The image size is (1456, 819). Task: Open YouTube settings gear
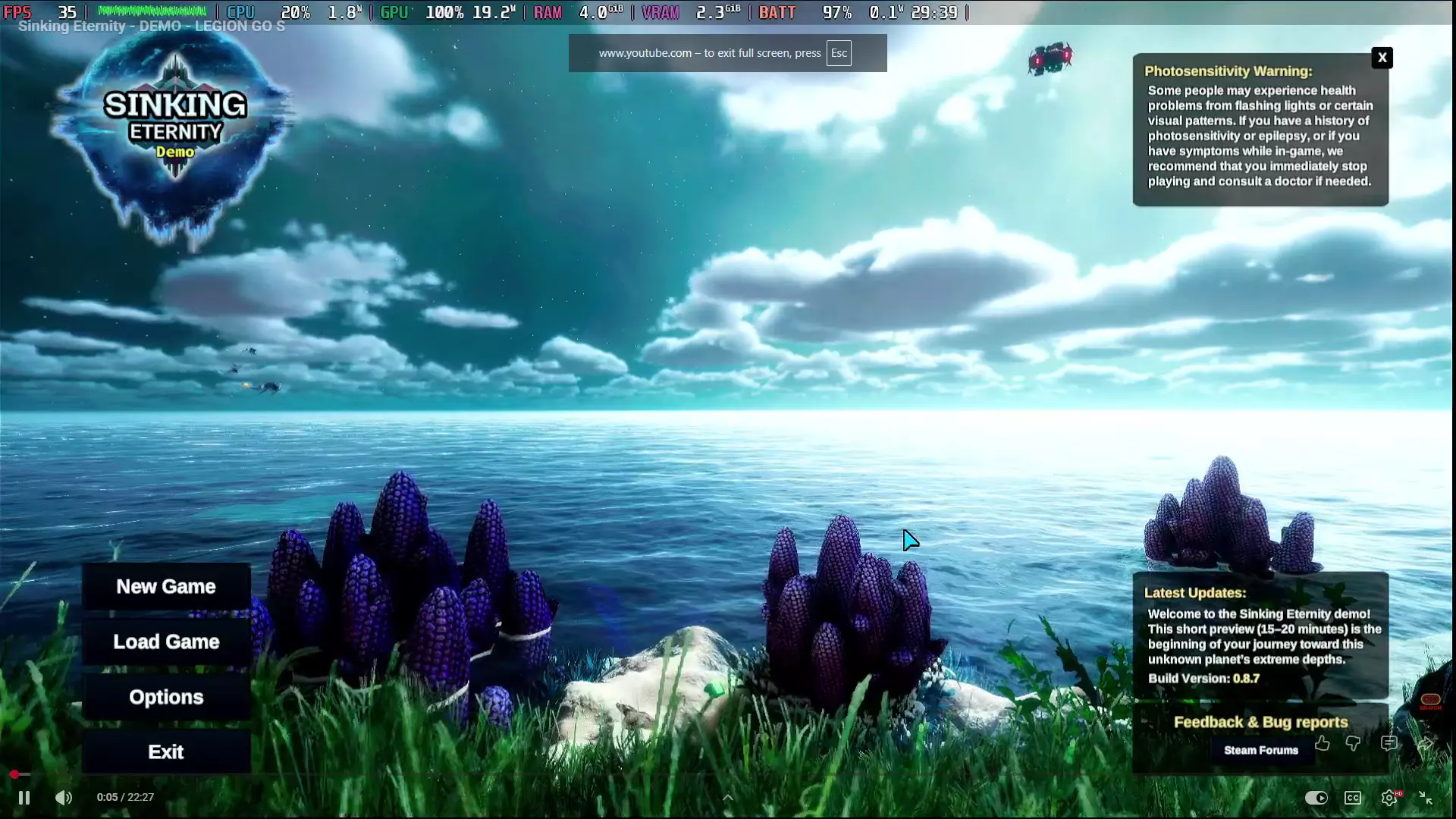coord(1389,798)
